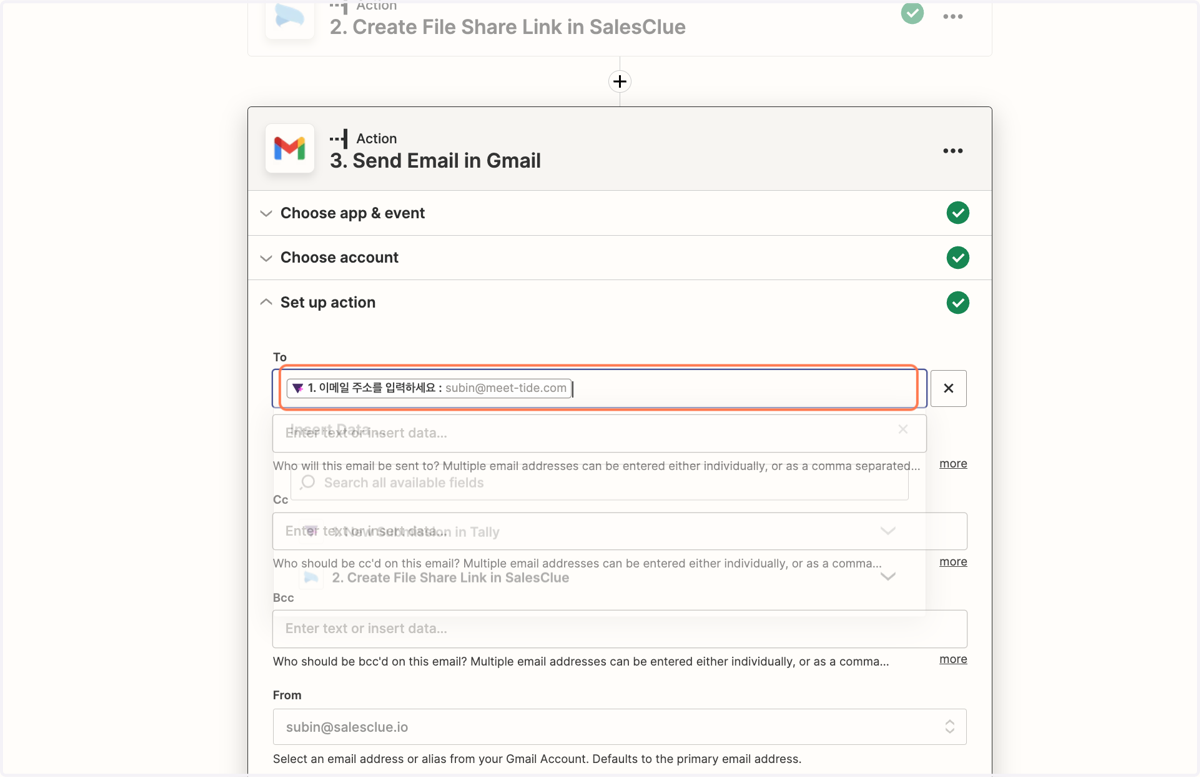Expand Create File Share Link in SalesClue list
Screen dimensions: 1200x777
coord(888,577)
